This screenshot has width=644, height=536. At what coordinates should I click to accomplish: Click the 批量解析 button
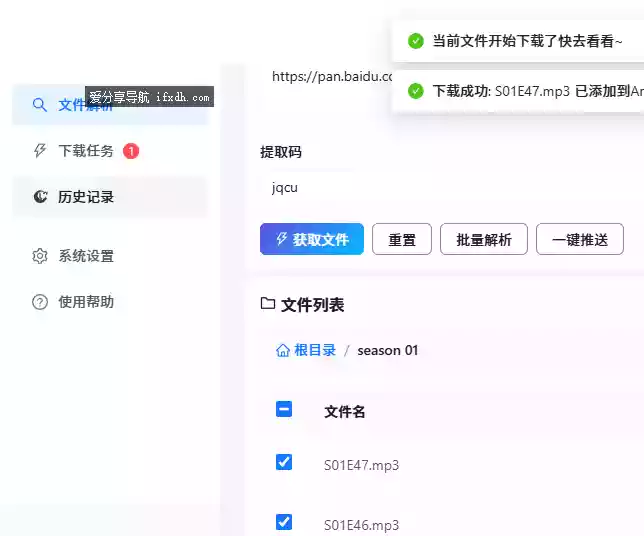pyautogui.click(x=484, y=239)
